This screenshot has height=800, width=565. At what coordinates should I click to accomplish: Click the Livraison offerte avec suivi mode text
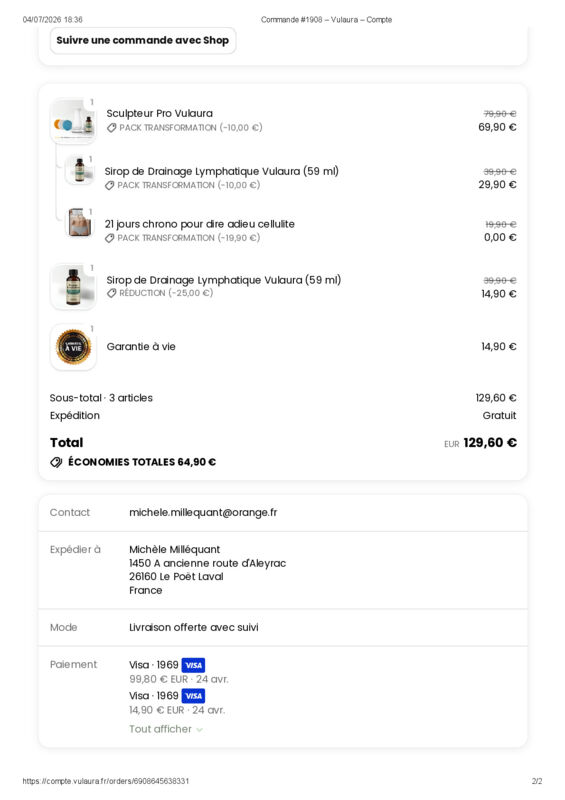pos(193,627)
